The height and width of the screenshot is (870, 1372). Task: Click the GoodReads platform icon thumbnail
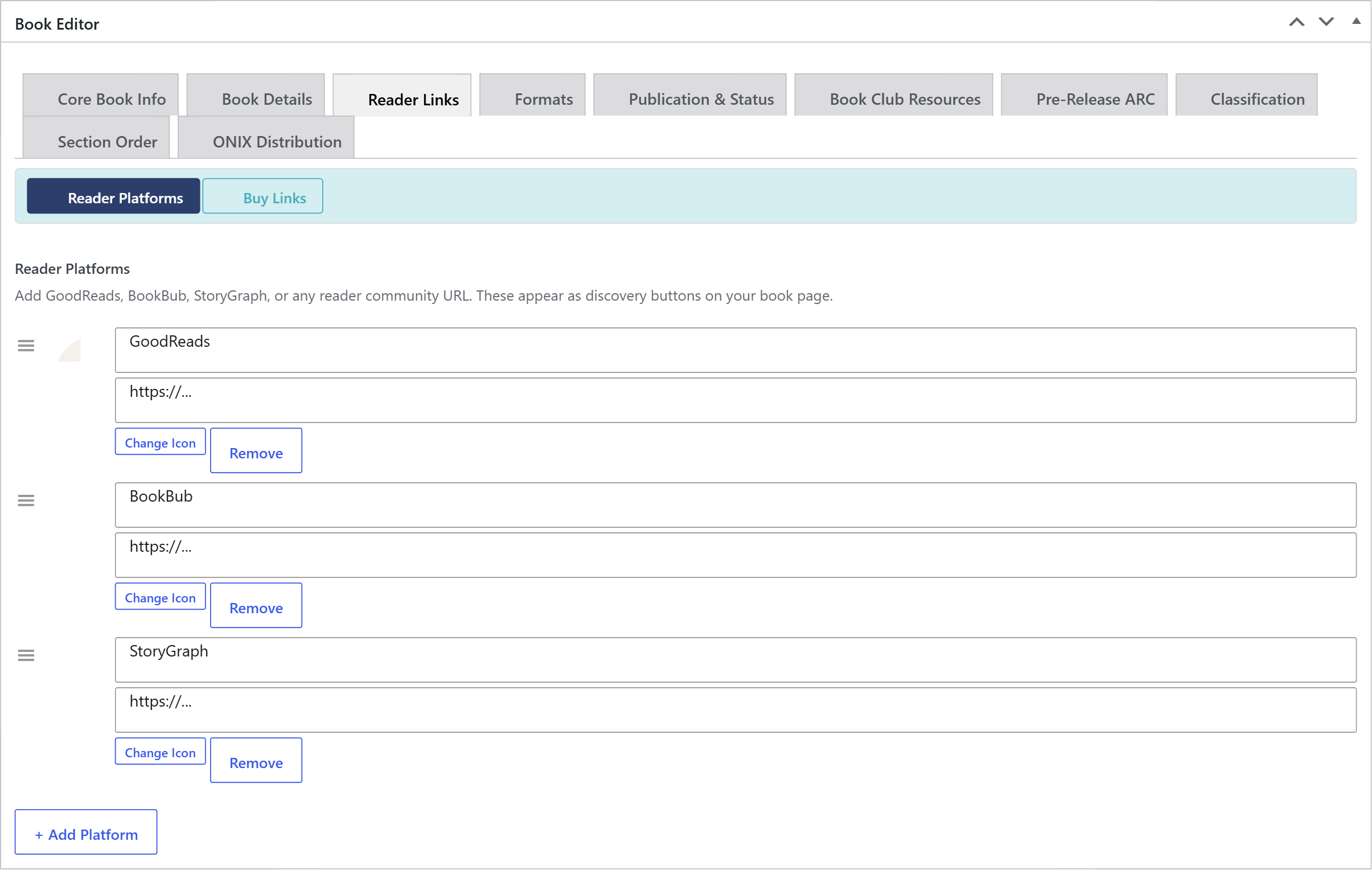[x=69, y=350]
